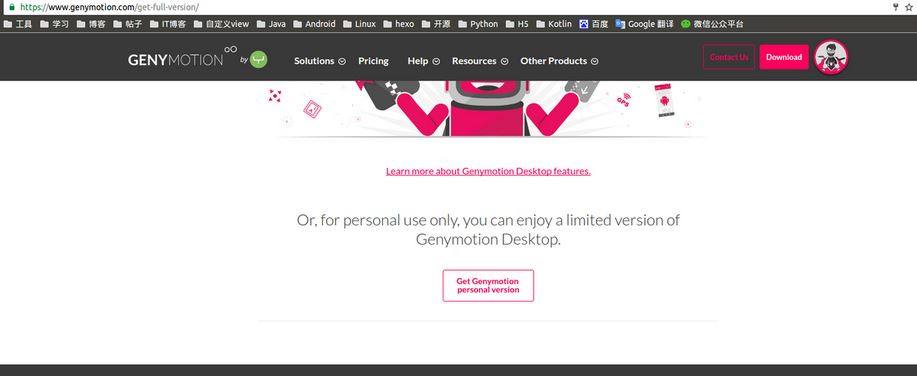Viewport: 917px width, 376px height.
Task: Open the 工具 bookmark folder
Action: 18,24
